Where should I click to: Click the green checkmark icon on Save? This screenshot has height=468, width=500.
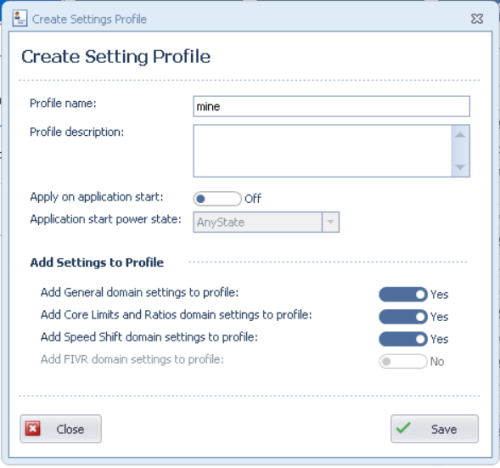[x=403, y=428]
